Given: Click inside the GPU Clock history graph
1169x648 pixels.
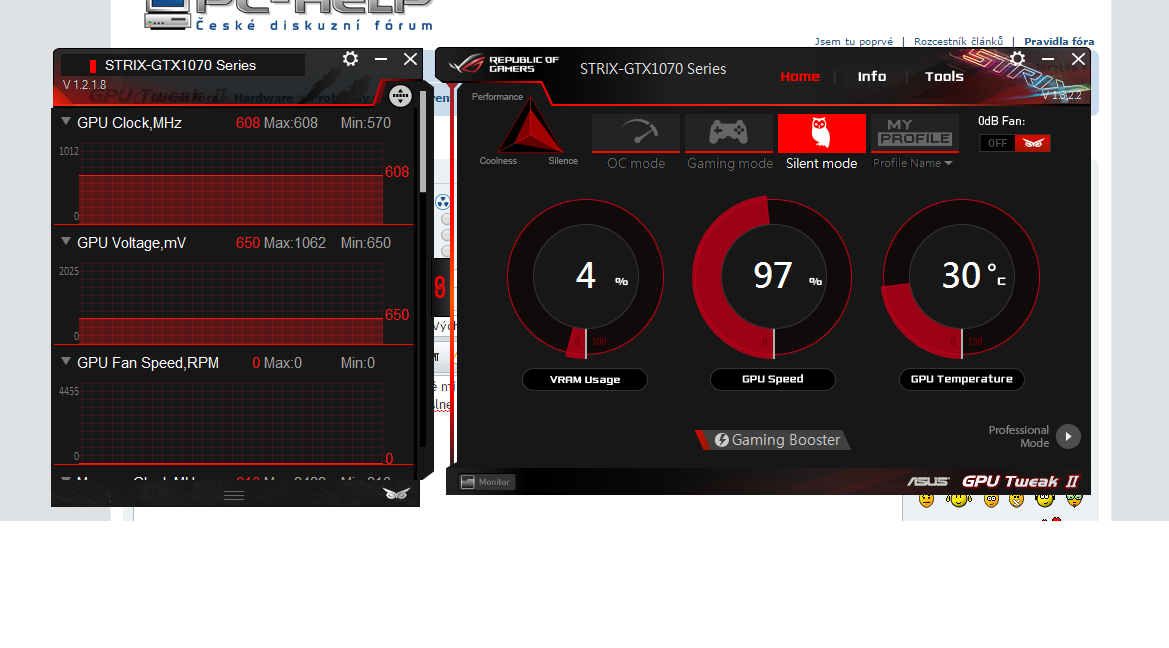Looking at the screenshot, I should [x=231, y=183].
